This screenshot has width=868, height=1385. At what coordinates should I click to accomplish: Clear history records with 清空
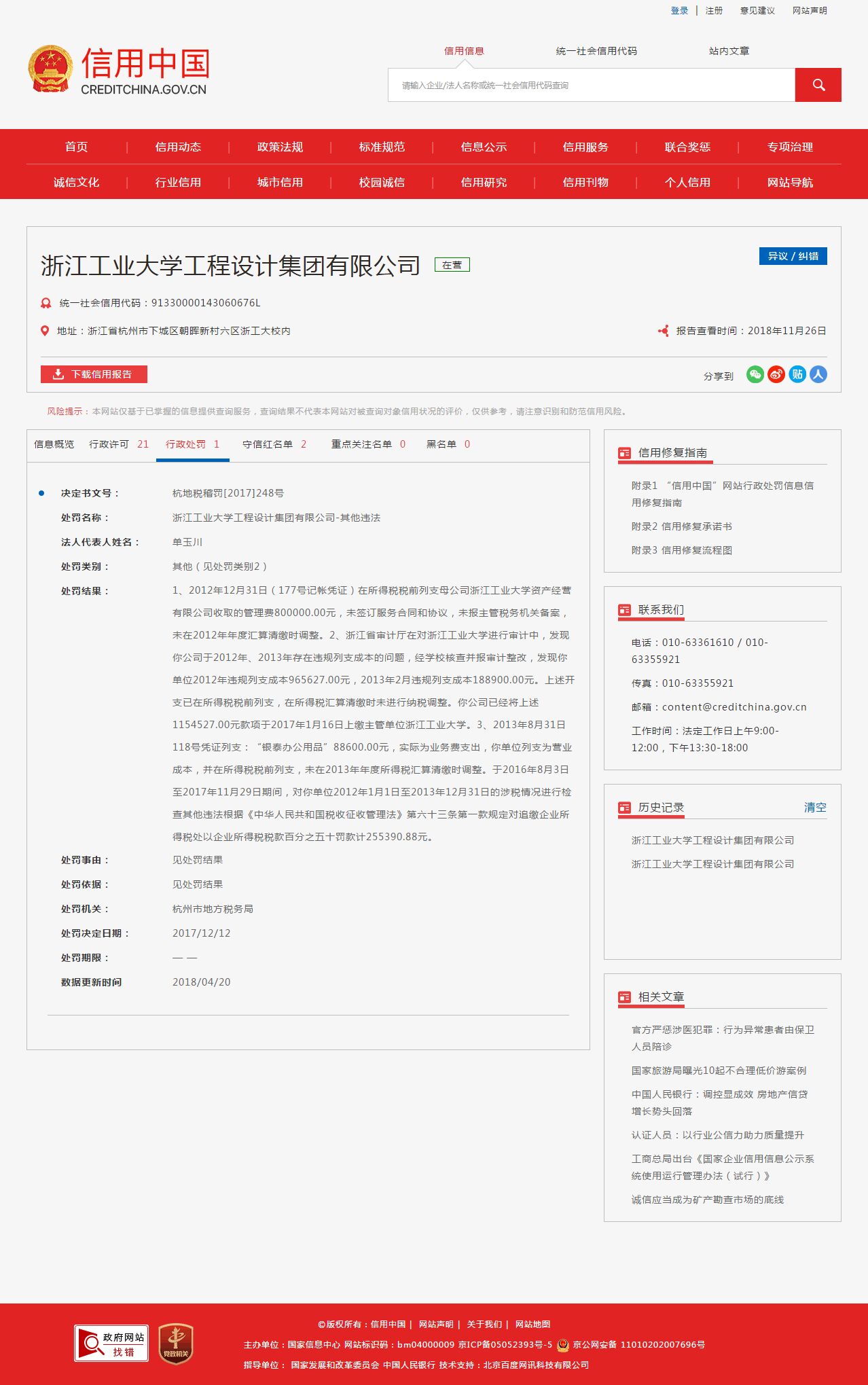815,808
